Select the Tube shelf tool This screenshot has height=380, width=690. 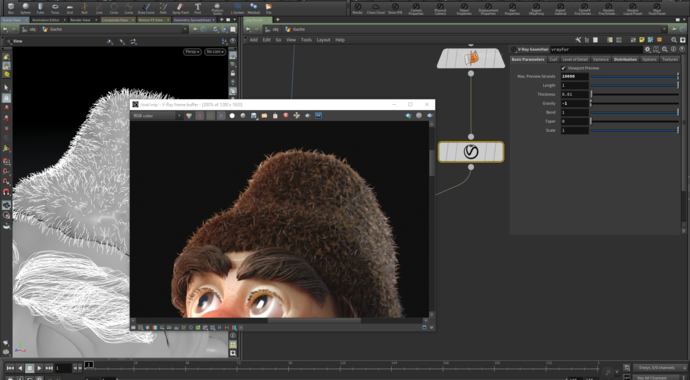click(40, 7)
